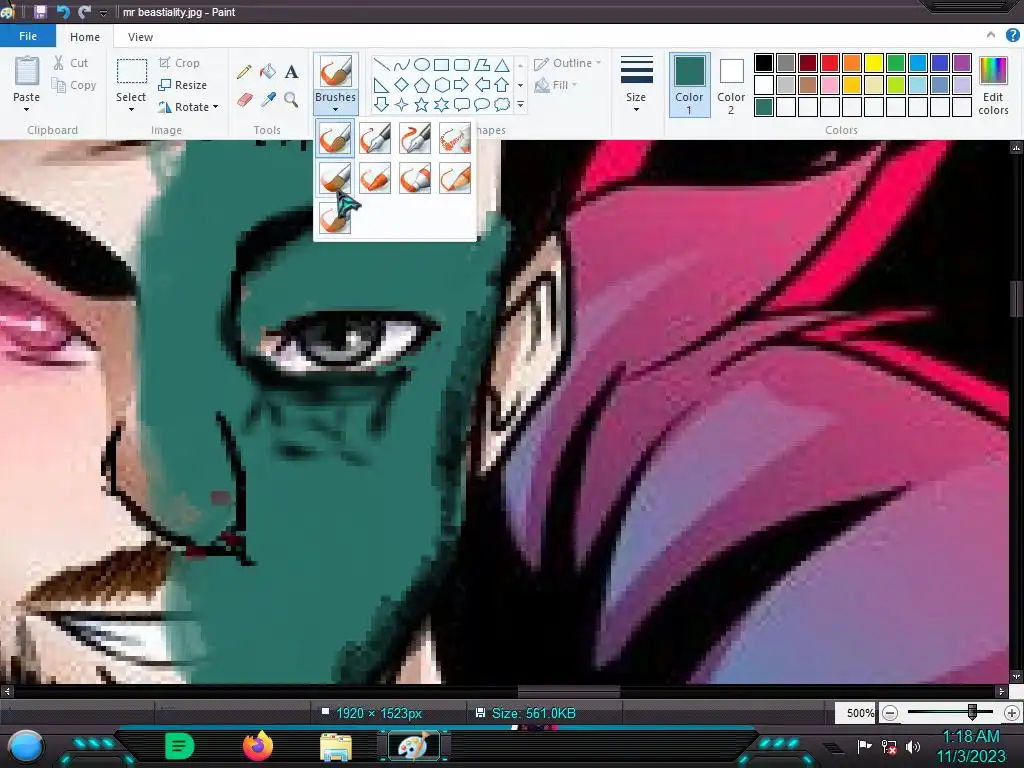Pick the black color swatch
The width and height of the screenshot is (1024, 768).
[x=764, y=63]
